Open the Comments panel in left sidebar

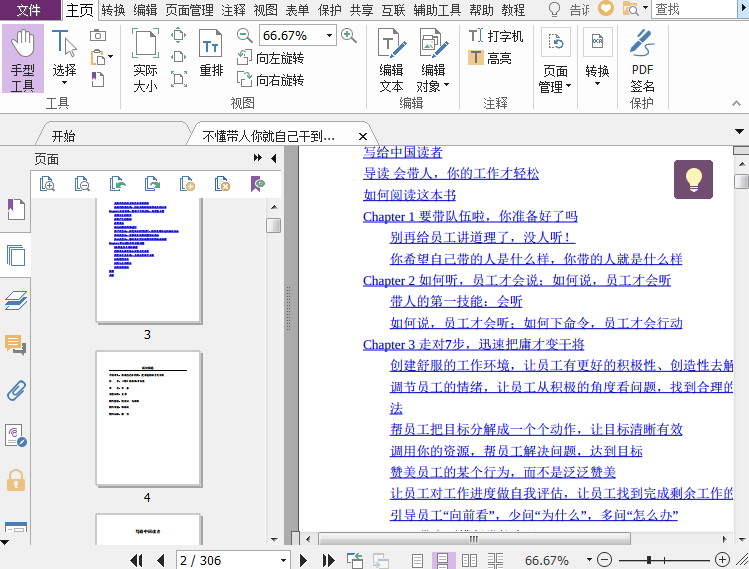click(16, 345)
